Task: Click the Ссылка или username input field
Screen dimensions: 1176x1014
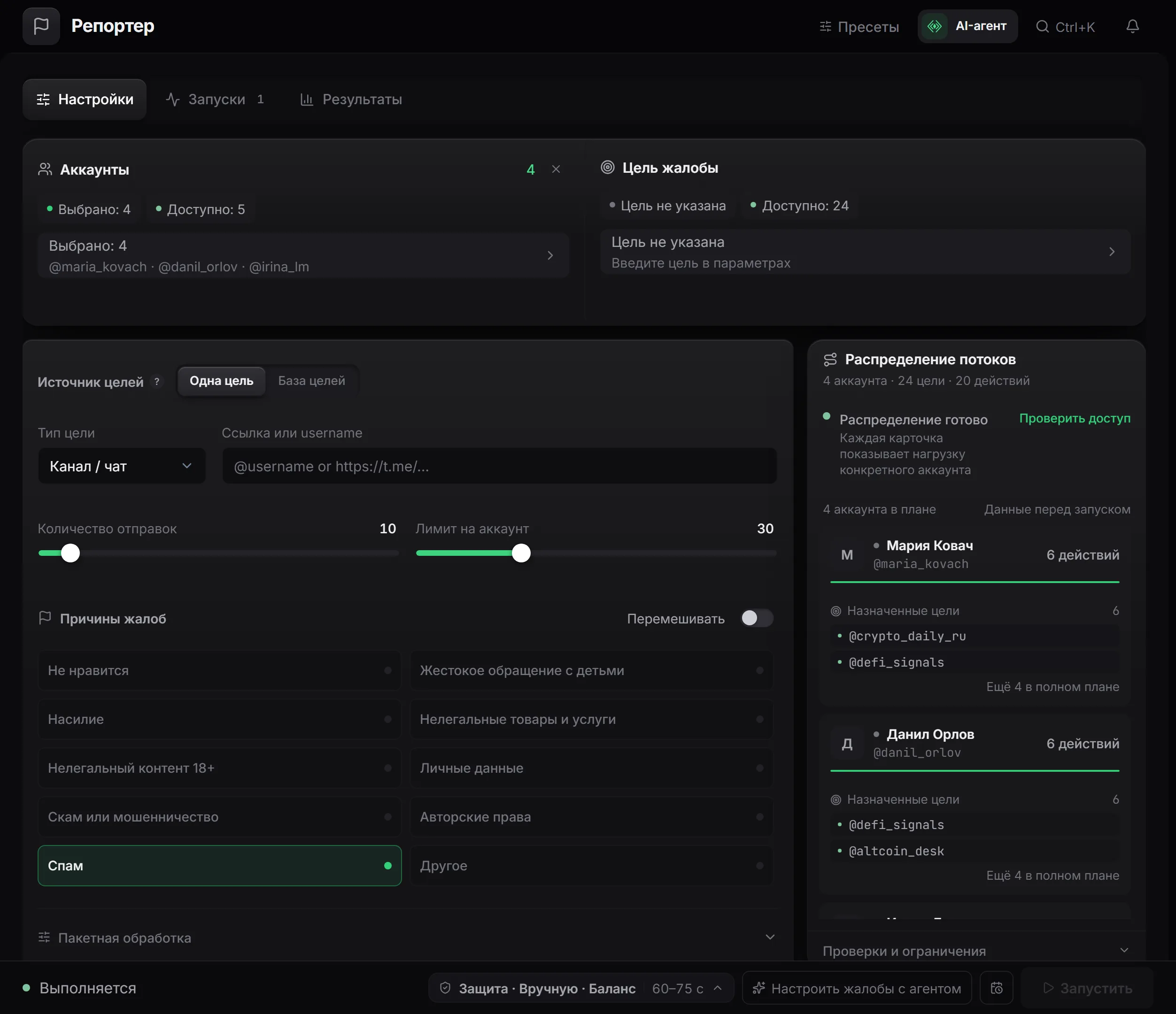Action: (499, 466)
